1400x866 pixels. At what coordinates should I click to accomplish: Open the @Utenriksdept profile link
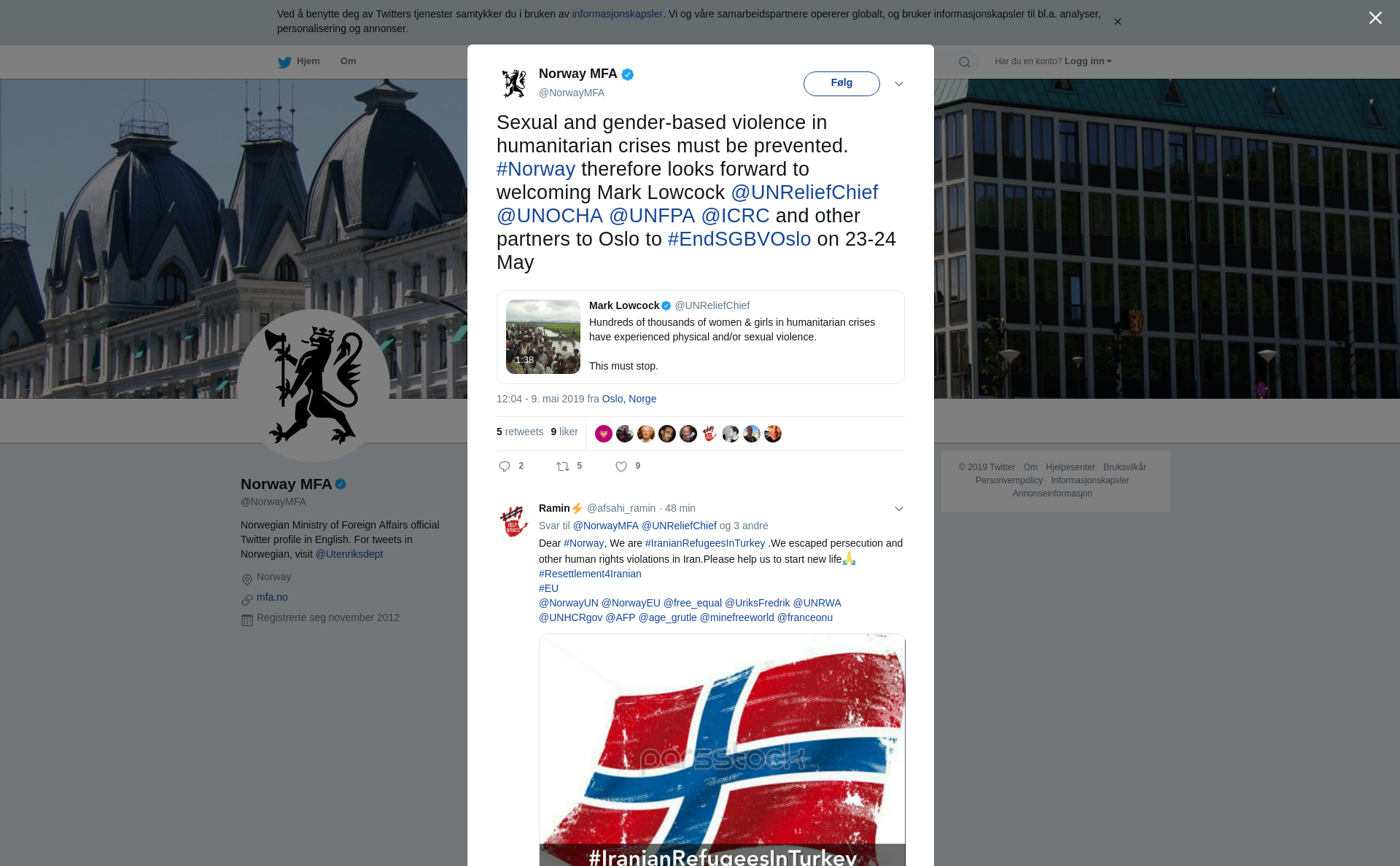(349, 554)
